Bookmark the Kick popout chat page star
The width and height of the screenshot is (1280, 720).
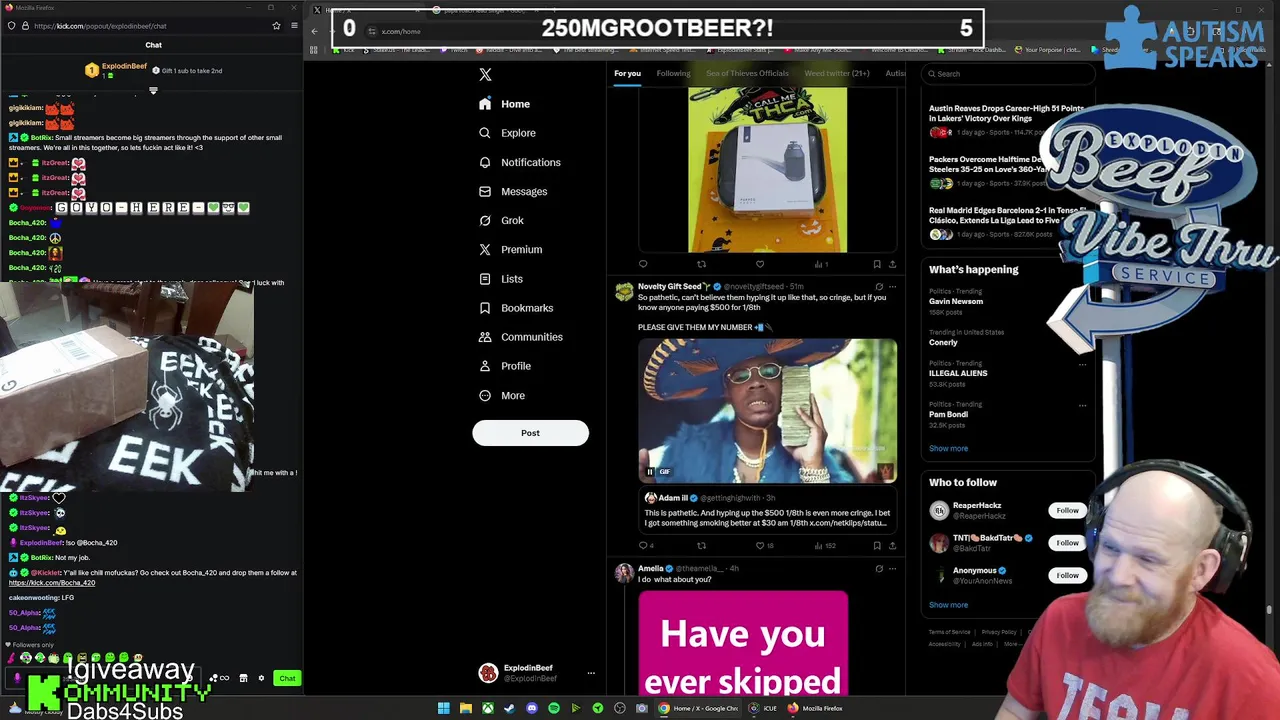point(276,26)
